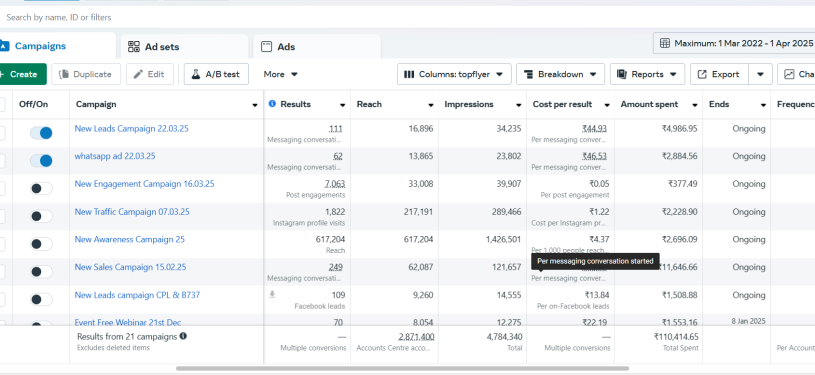Click the 7,063 post engagements value
Screen dimensions: 815x375
(x=335, y=184)
